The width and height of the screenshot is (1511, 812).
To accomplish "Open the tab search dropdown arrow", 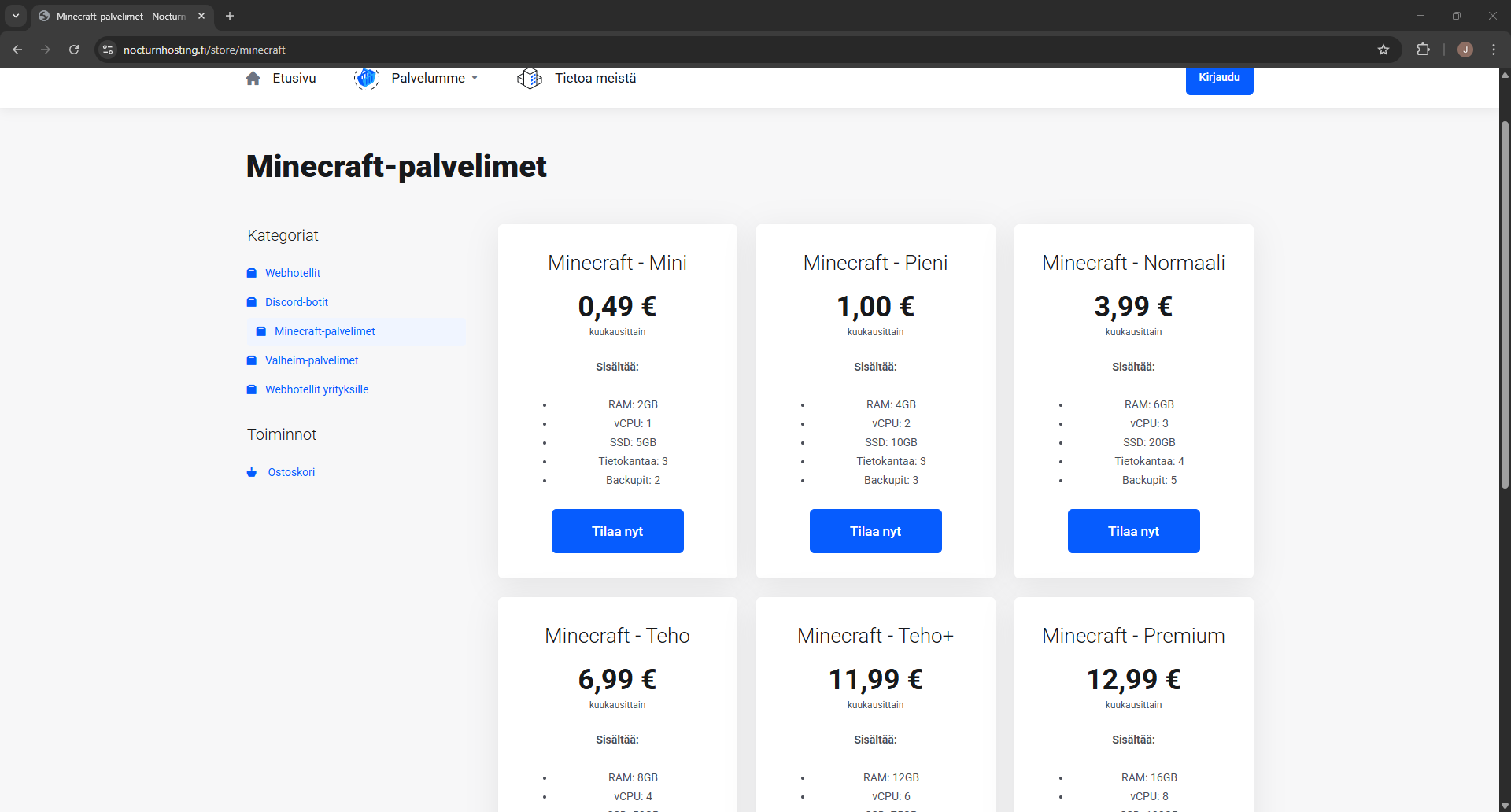I will coord(15,16).
